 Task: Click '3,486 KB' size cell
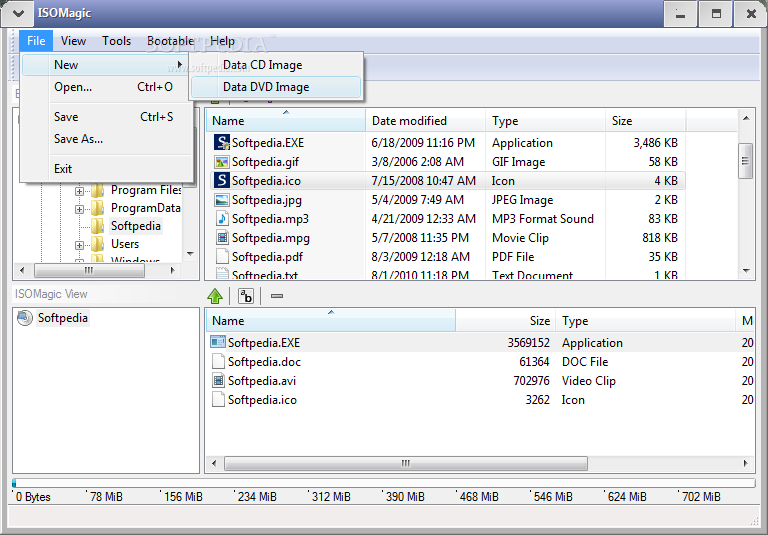(x=655, y=143)
